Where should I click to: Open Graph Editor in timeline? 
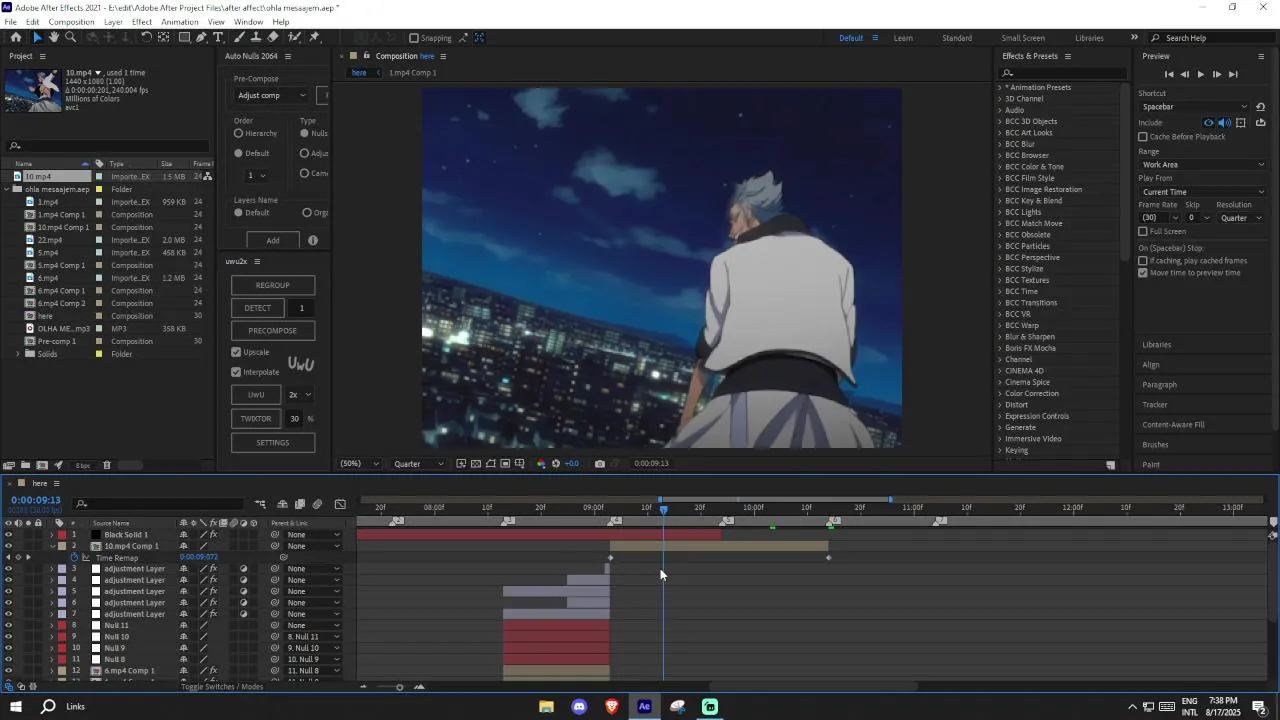click(x=340, y=504)
